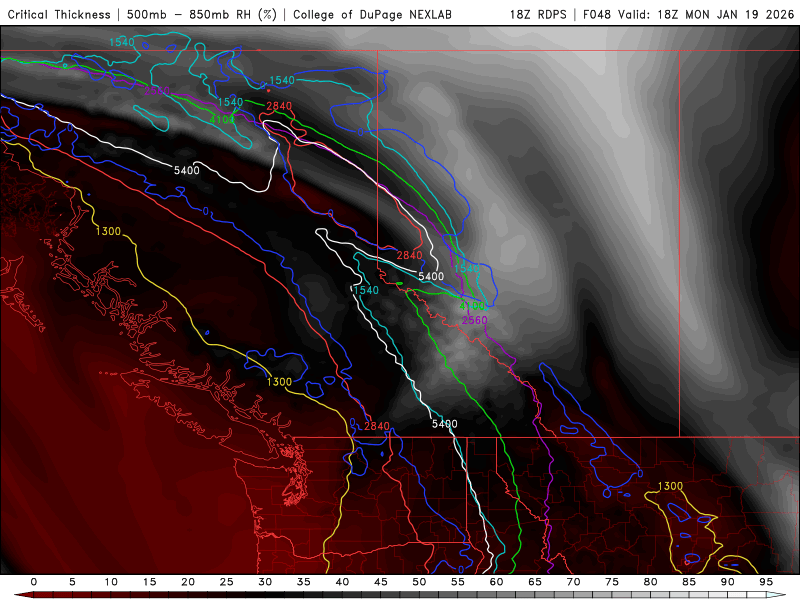Select the "18Z RDPS" model run label
The height and width of the screenshot is (600, 800).
538,14
